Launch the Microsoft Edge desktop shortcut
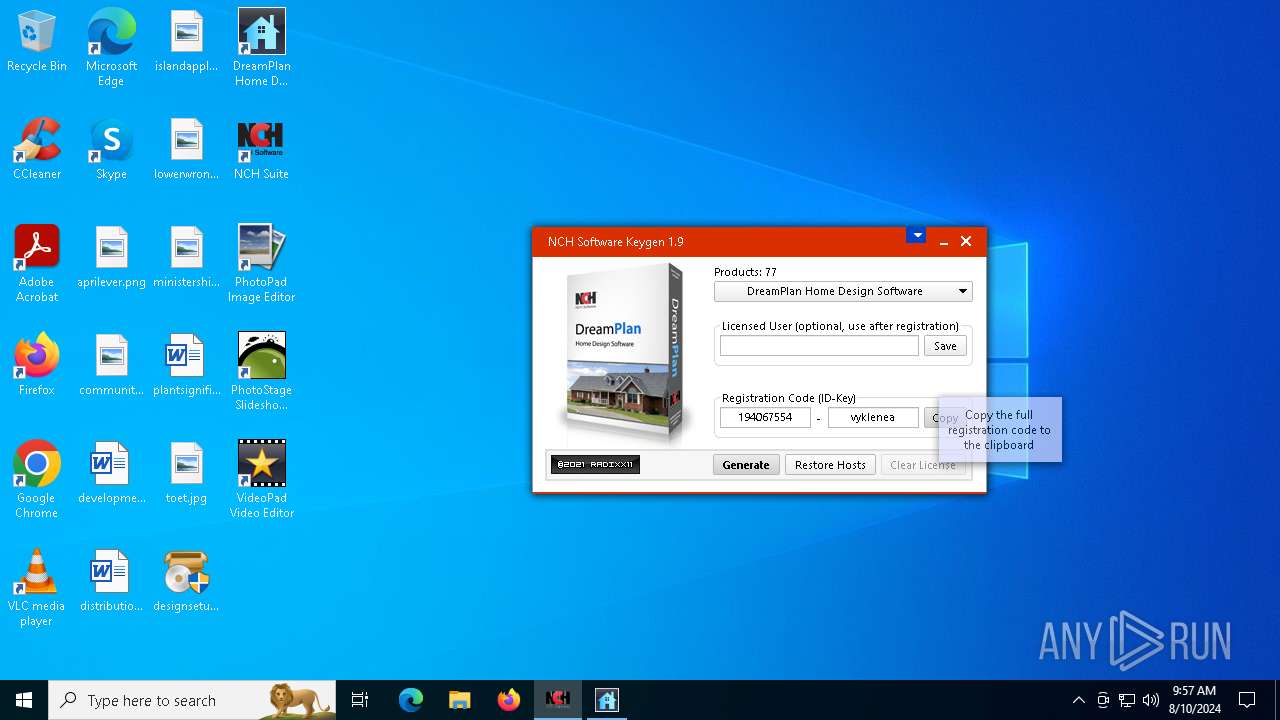The height and width of the screenshot is (720, 1280). coord(111,48)
